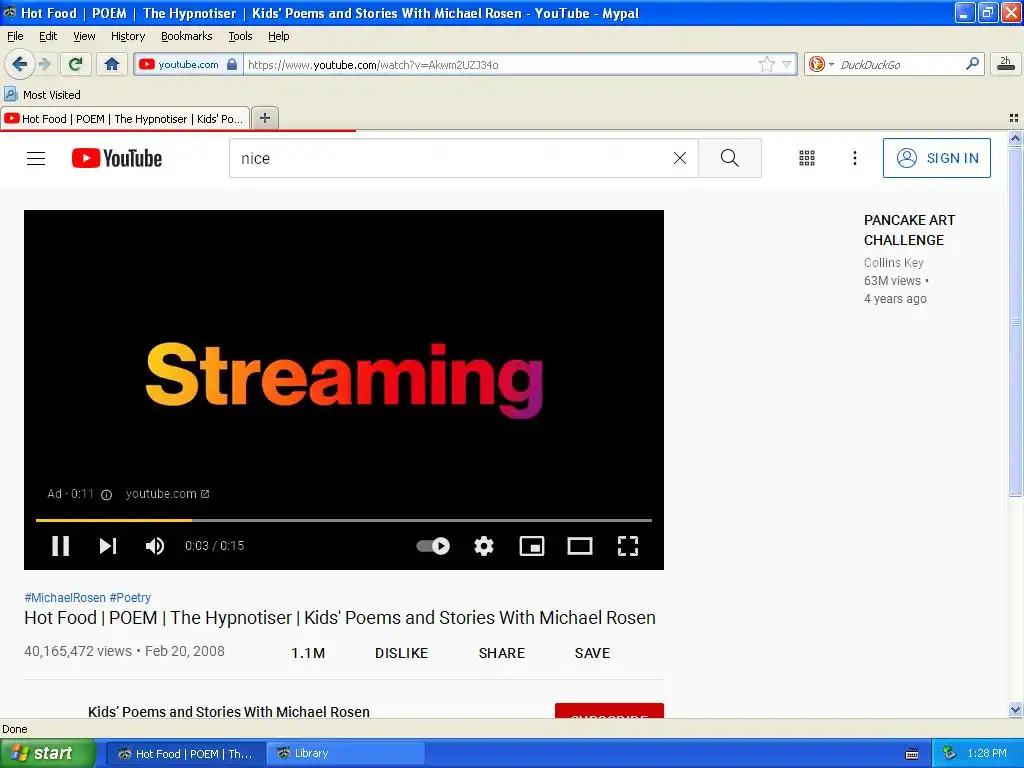
Task: Open the View menu
Action: pyautogui.click(x=84, y=36)
